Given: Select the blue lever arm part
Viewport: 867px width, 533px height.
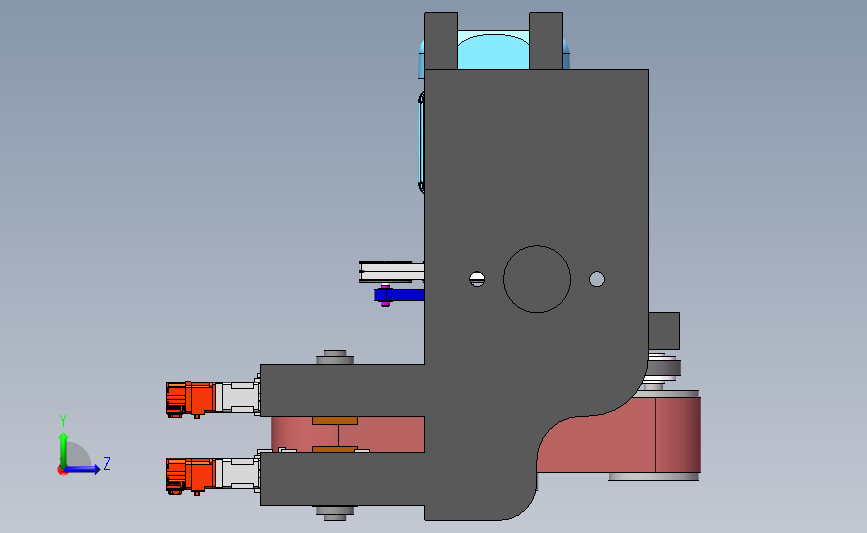Looking at the screenshot, I should (399, 295).
